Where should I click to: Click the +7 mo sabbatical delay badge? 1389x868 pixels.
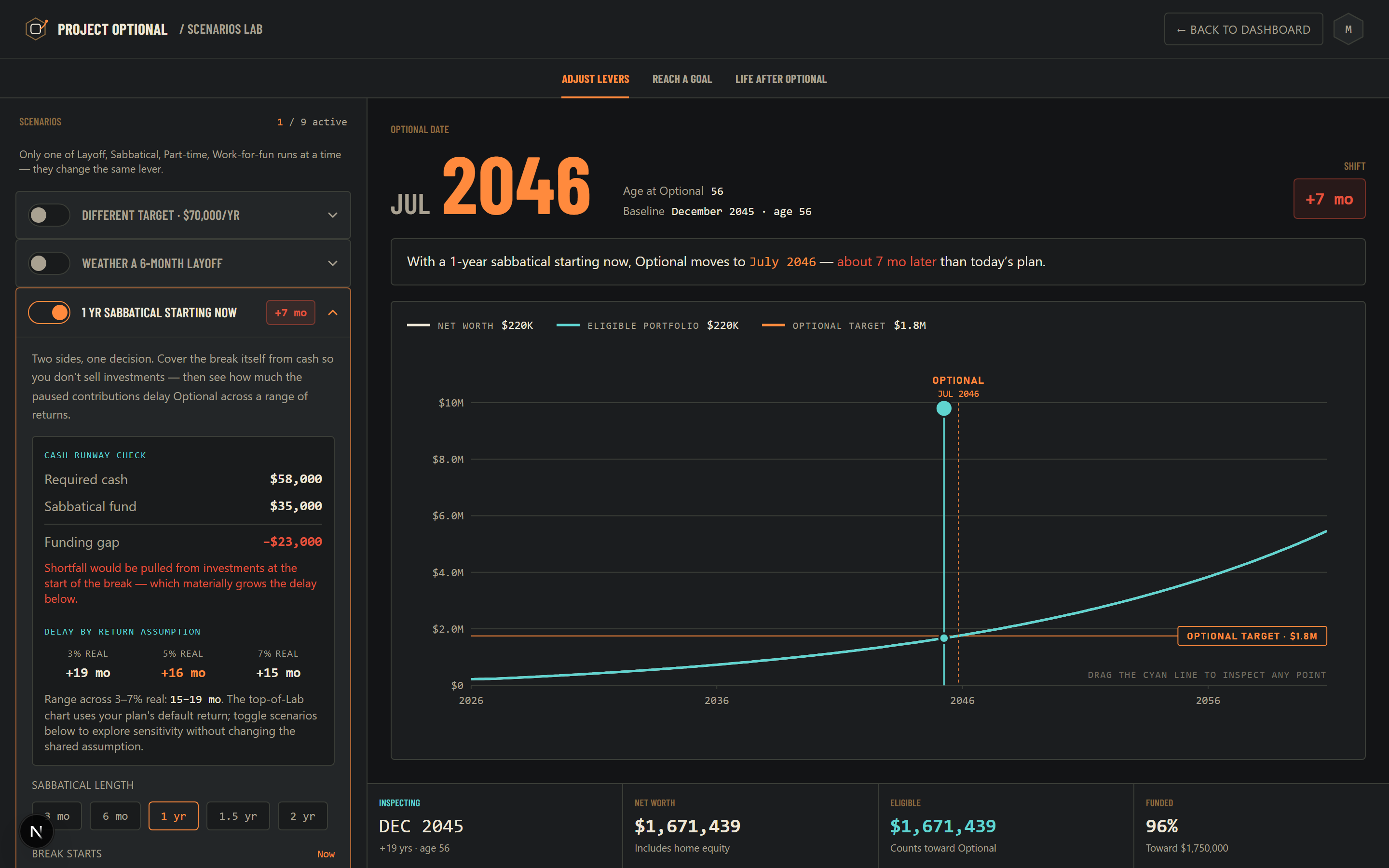click(x=290, y=312)
